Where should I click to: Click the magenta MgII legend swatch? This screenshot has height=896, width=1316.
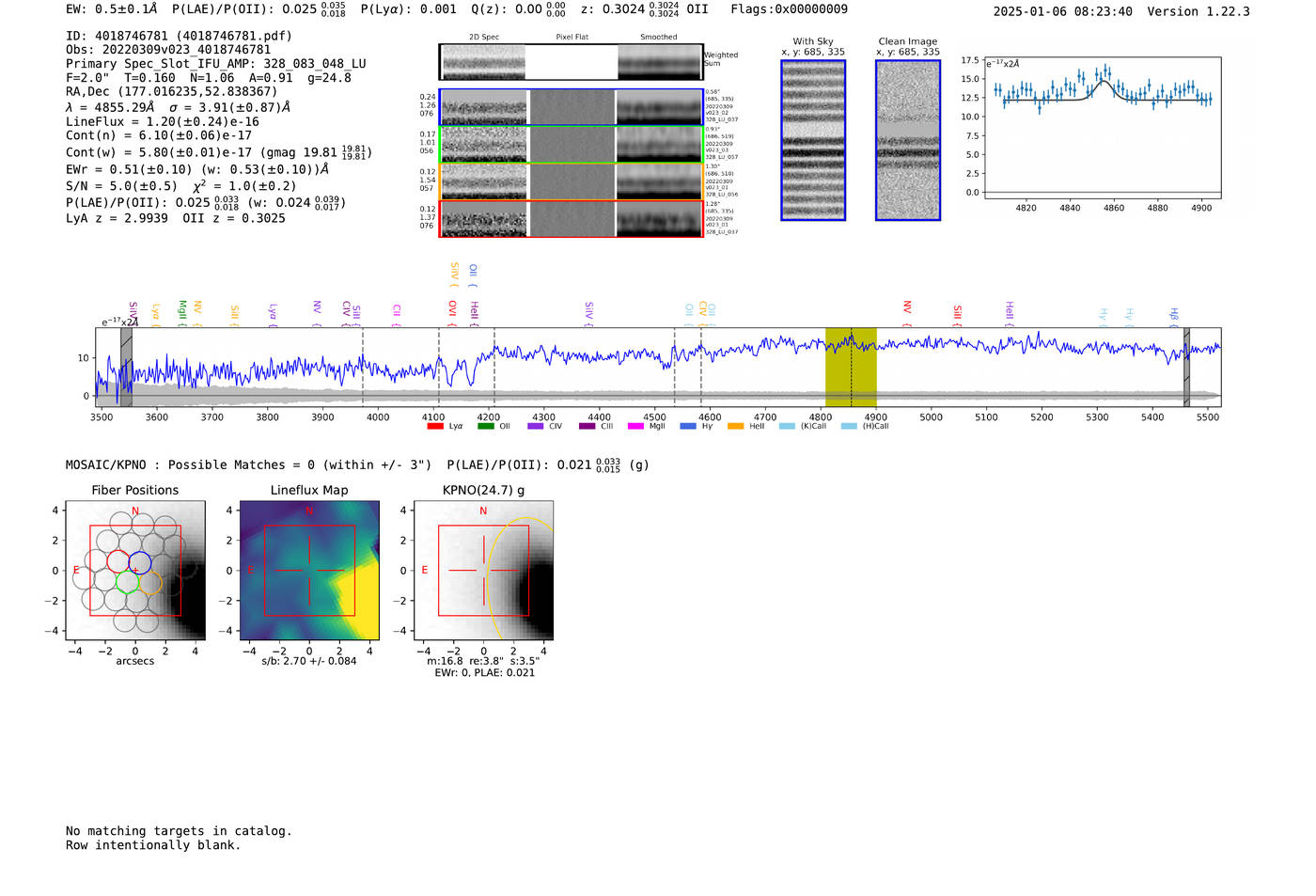tap(635, 426)
